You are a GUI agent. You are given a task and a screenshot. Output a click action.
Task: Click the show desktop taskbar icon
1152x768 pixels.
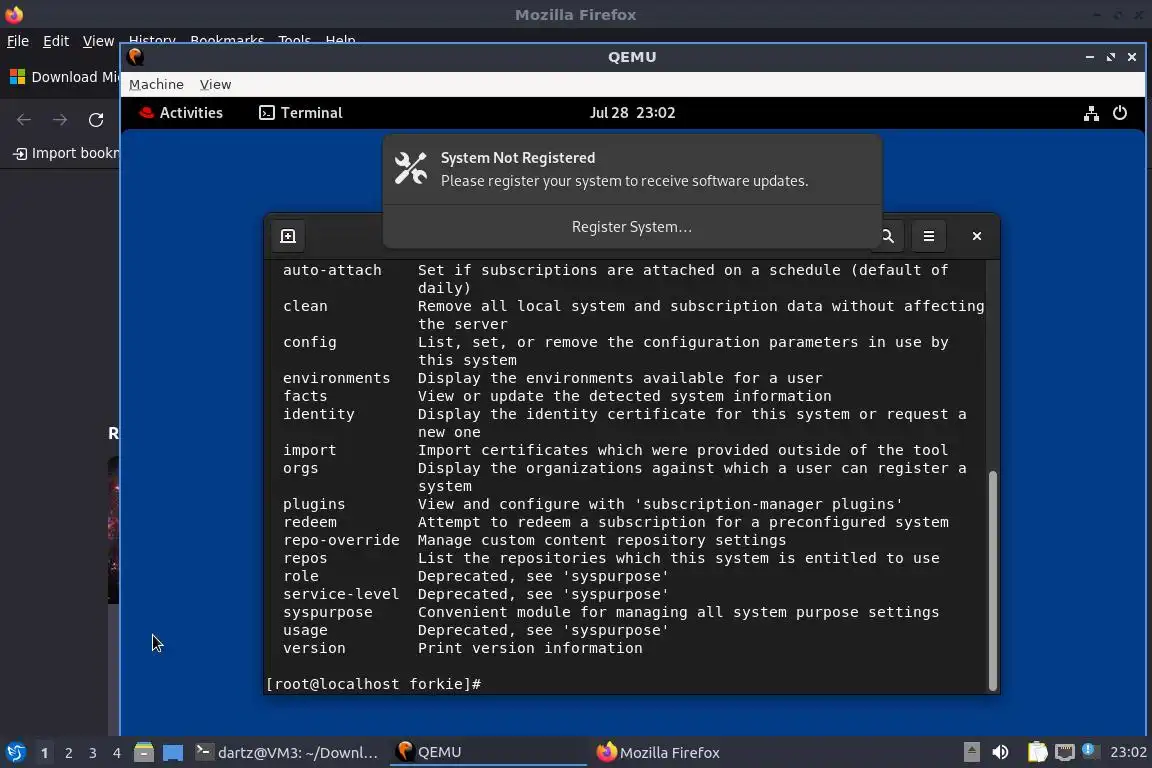[x=173, y=753]
